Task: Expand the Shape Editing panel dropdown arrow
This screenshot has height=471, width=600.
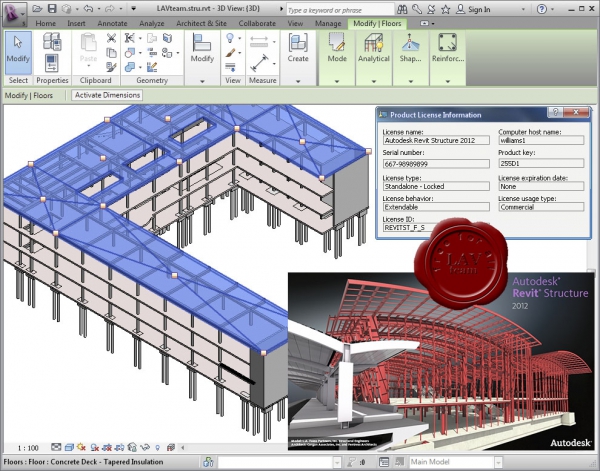Action: click(411, 81)
